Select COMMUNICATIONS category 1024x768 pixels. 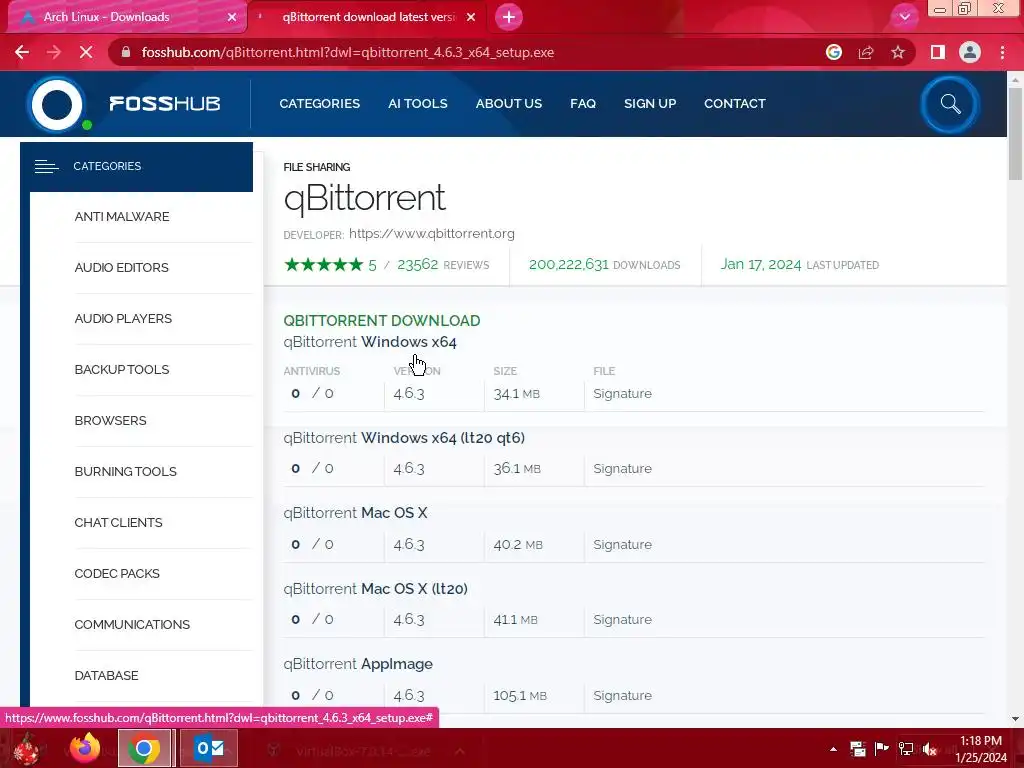132,624
